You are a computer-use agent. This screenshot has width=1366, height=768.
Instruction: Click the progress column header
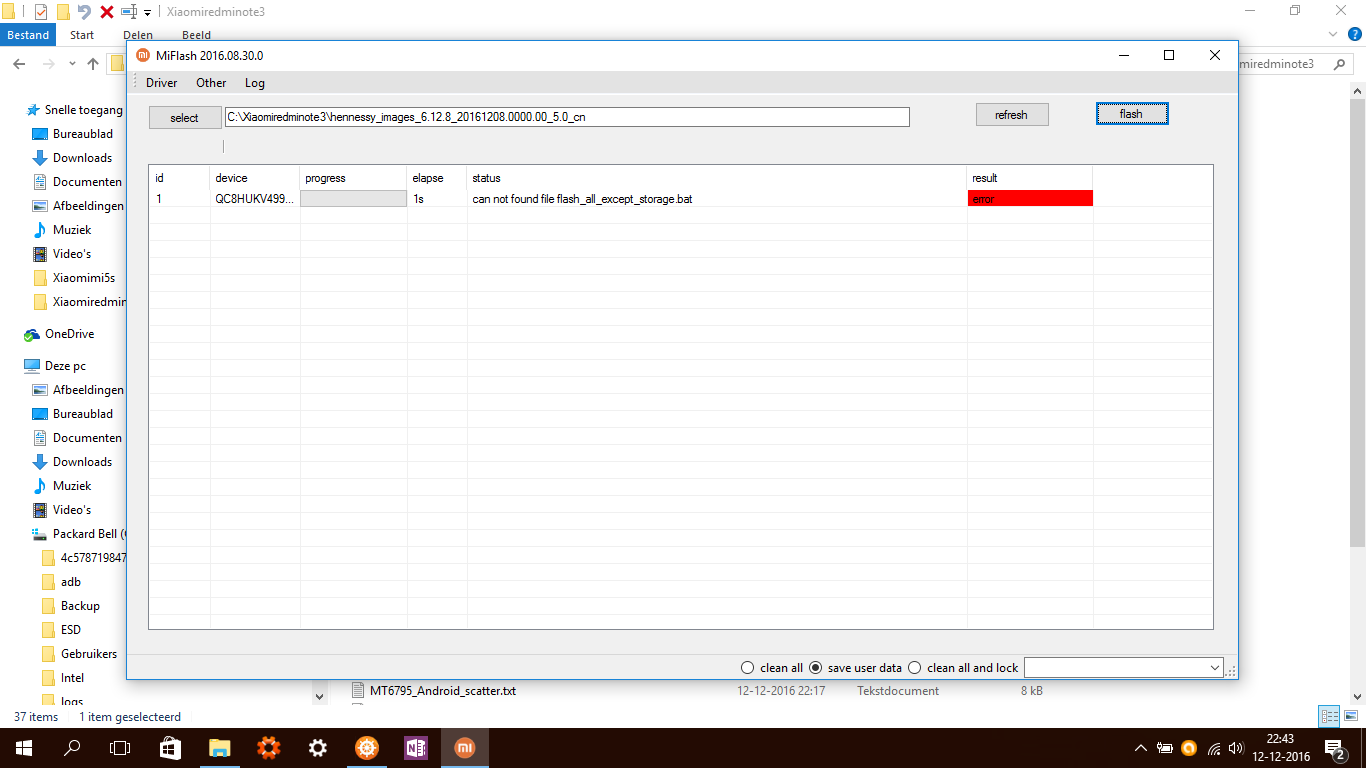(x=325, y=178)
